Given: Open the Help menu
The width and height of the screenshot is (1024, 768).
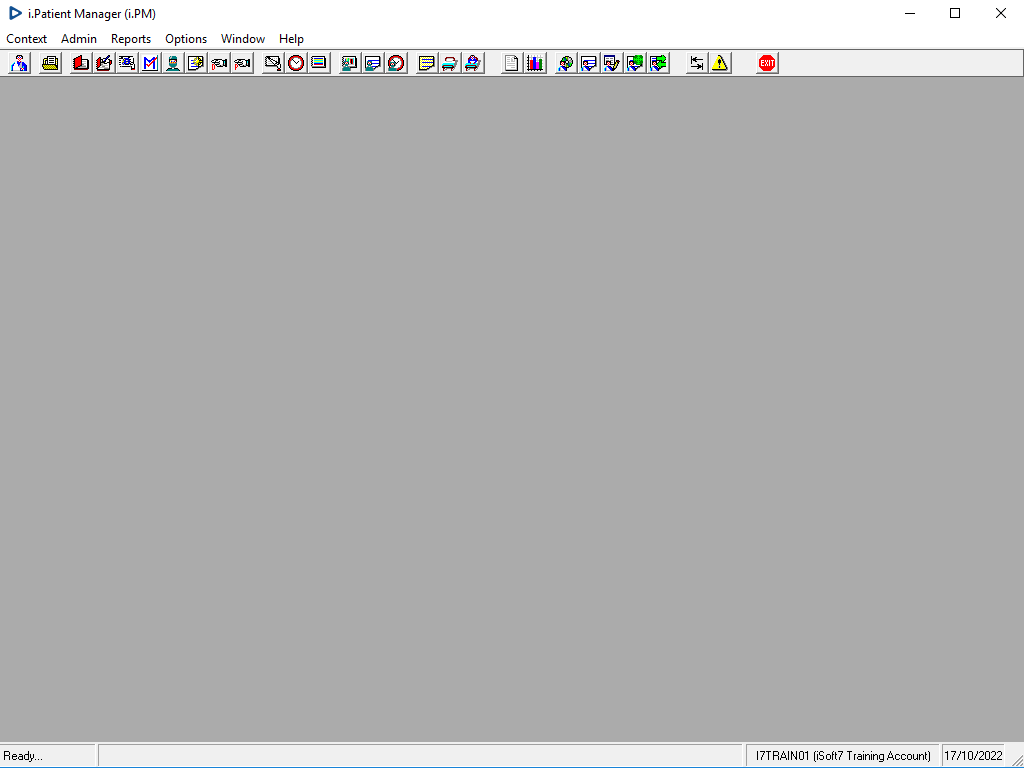Looking at the screenshot, I should (x=291, y=39).
